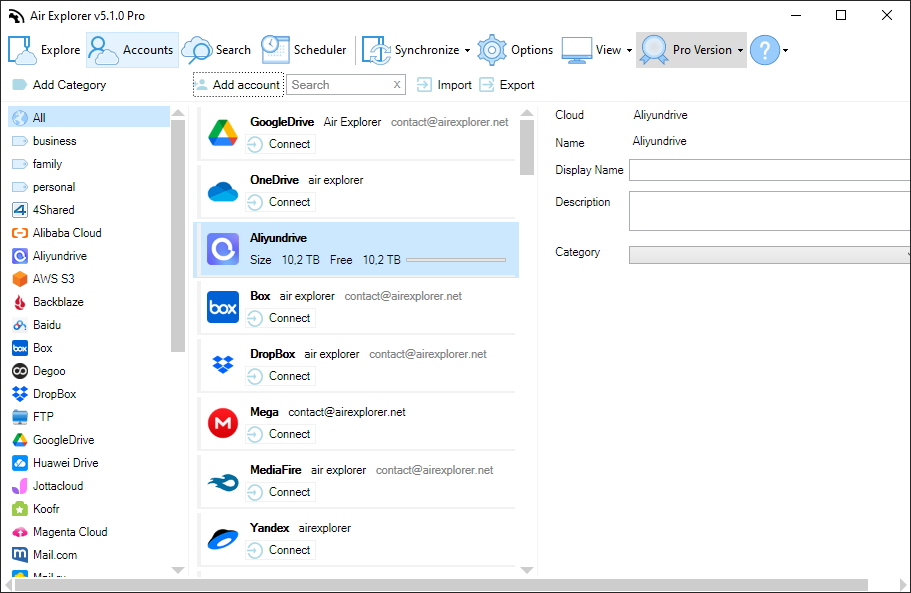Select the All category

[x=89, y=117]
